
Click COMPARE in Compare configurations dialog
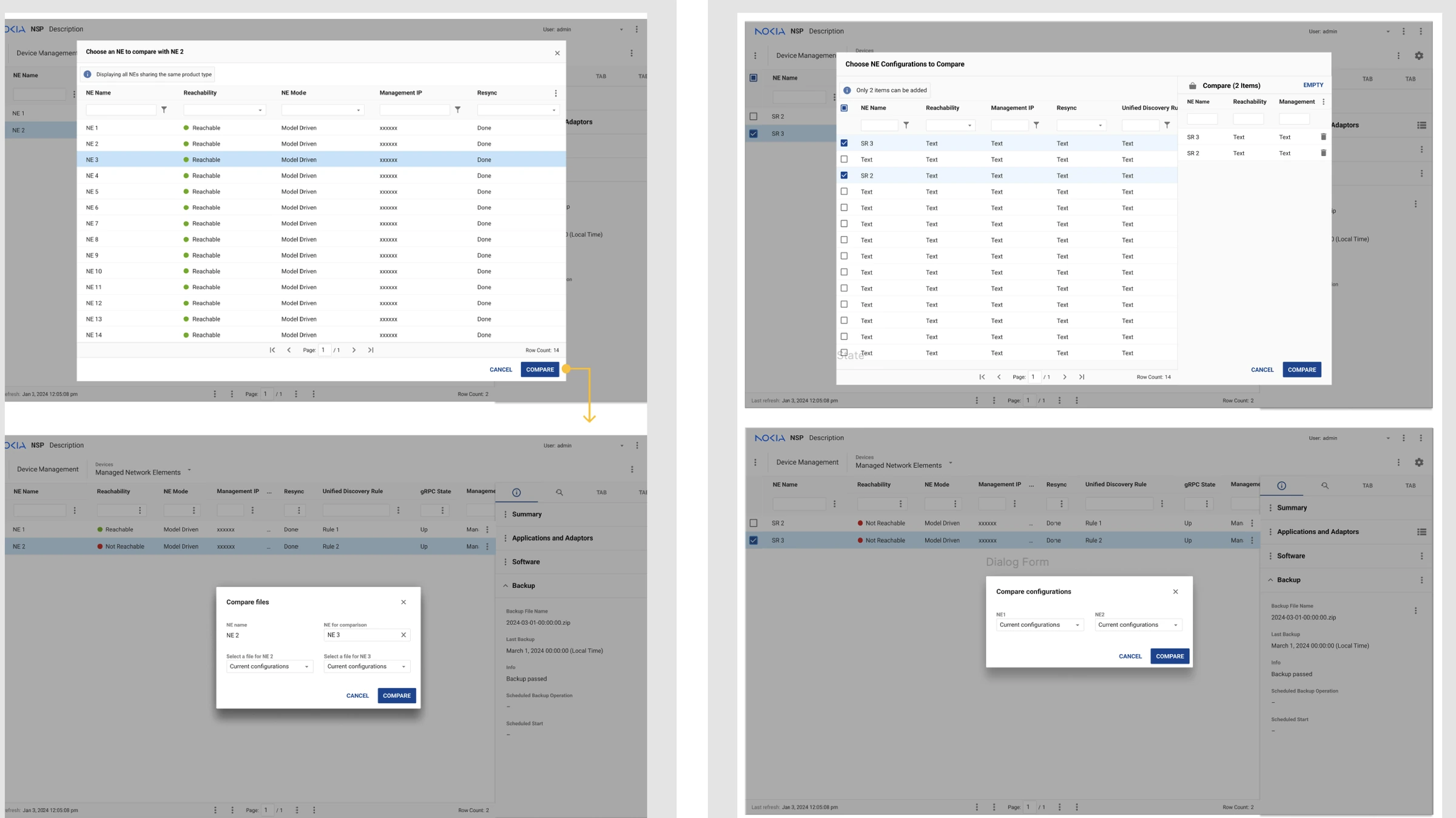click(1170, 656)
